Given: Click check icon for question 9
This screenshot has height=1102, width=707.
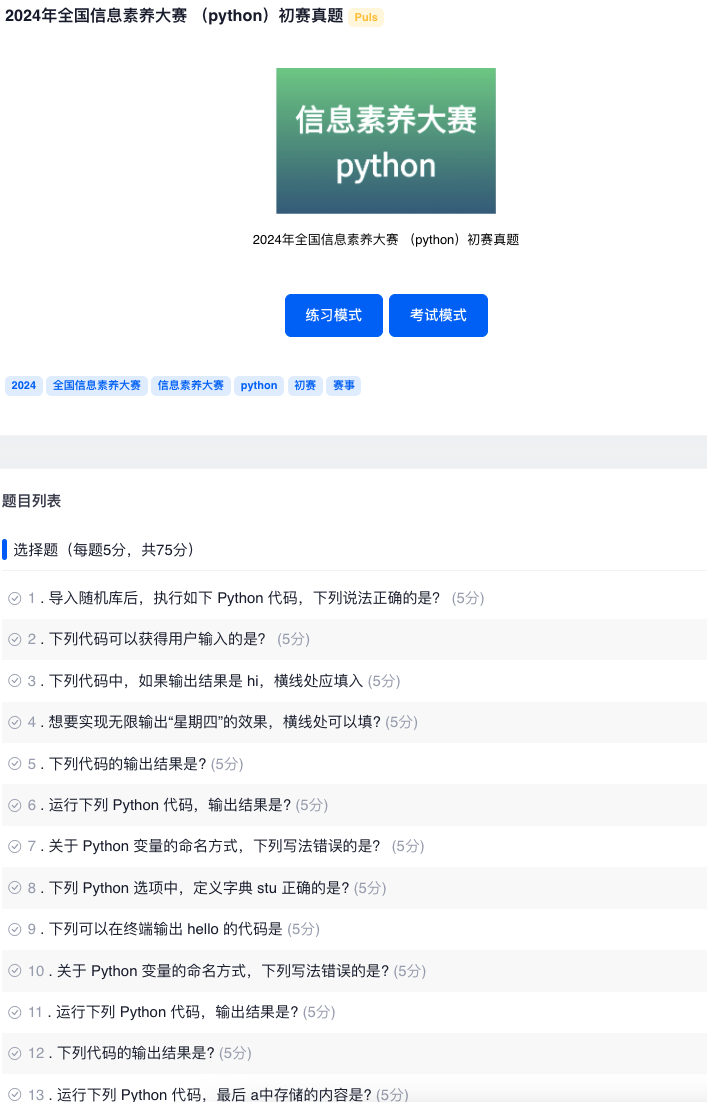Looking at the screenshot, I should pyautogui.click(x=15, y=929).
